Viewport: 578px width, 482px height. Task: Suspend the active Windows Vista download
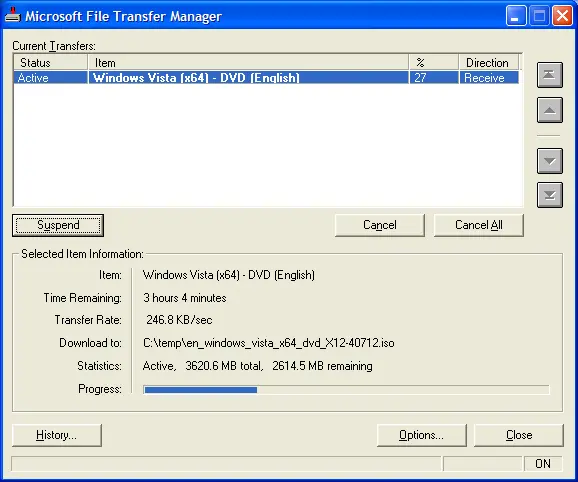coord(58,225)
